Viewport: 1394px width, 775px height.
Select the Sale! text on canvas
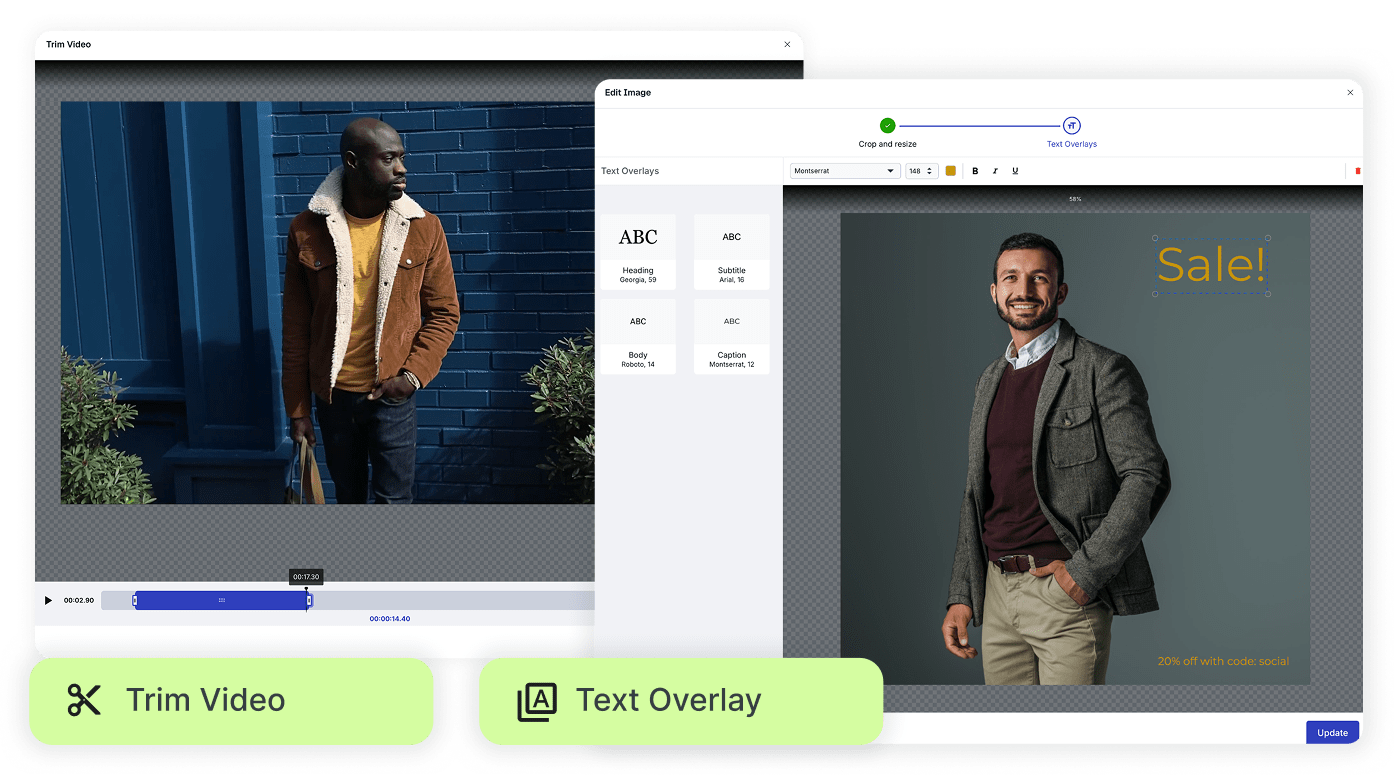pyautogui.click(x=1211, y=266)
